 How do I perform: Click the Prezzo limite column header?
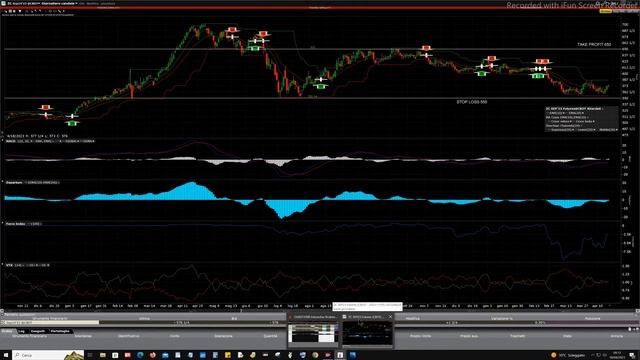pos(420,336)
